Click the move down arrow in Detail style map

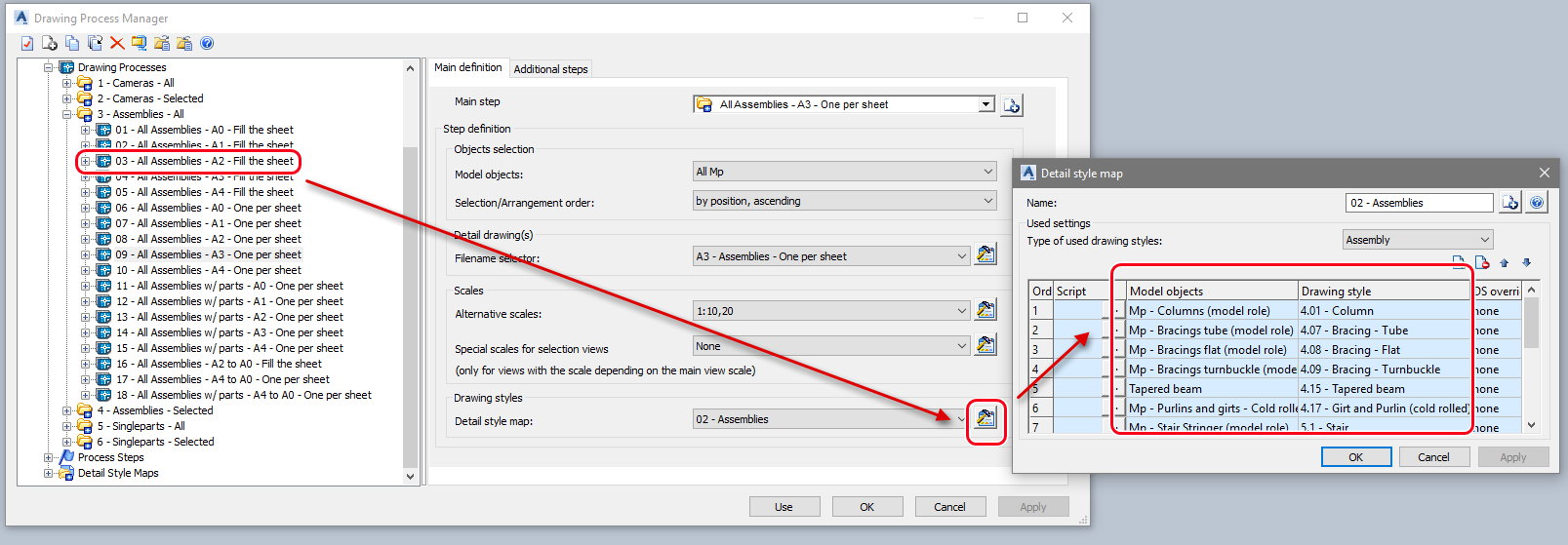tap(1527, 262)
